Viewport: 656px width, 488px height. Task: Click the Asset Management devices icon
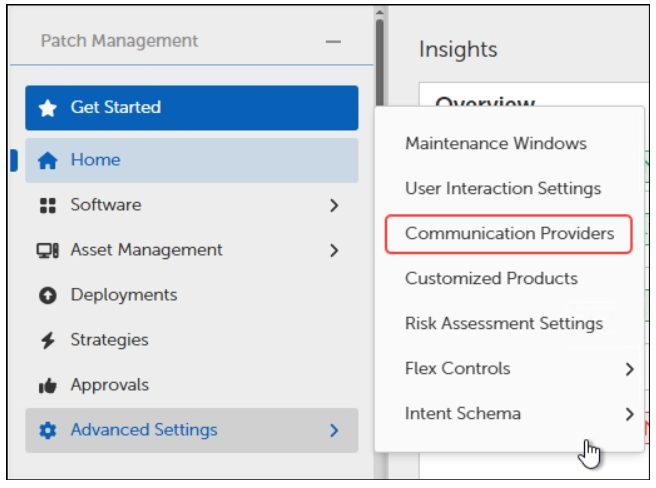point(47,250)
